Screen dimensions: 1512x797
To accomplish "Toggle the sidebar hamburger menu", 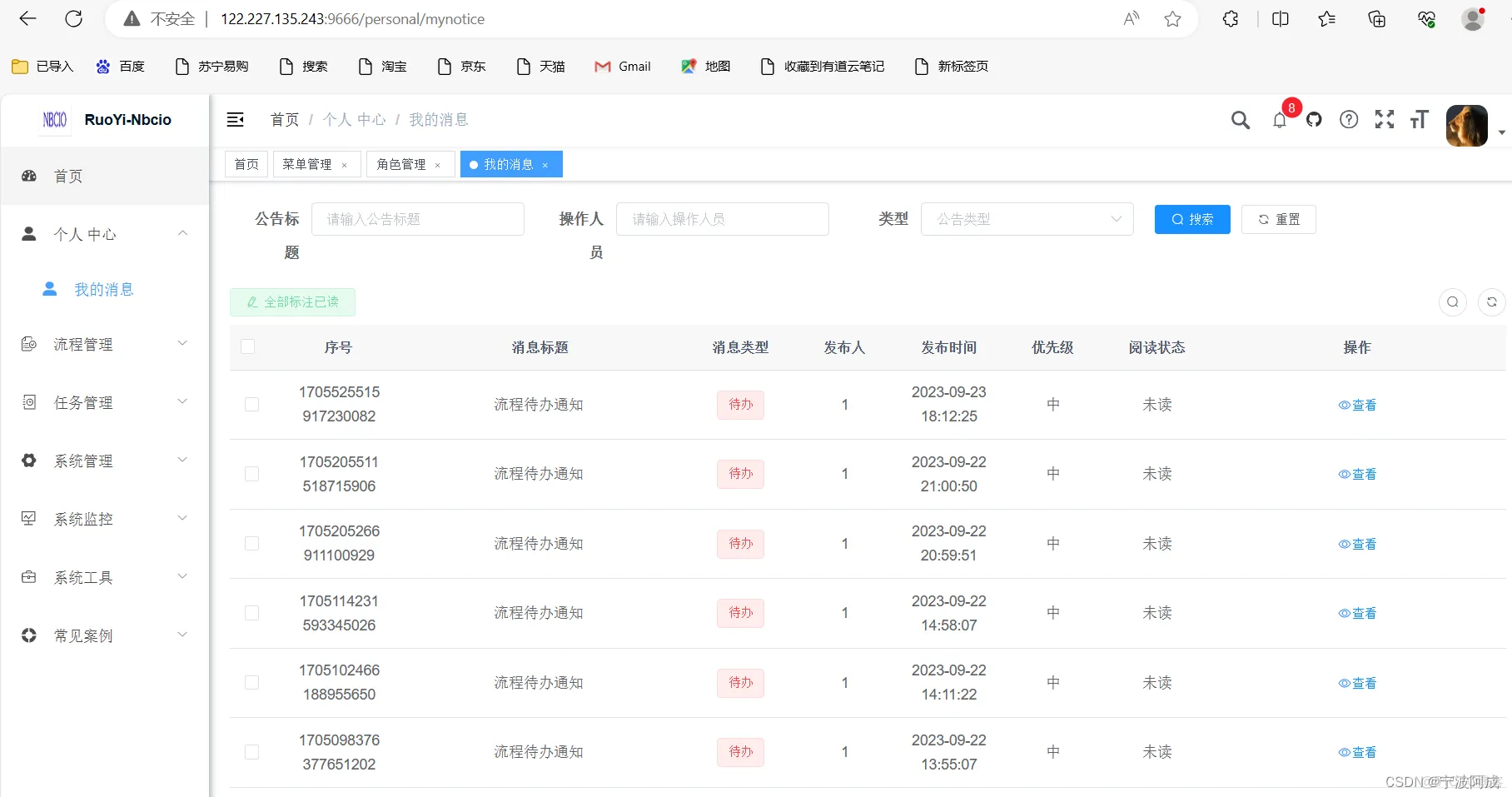I will click(x=236, y=120).
